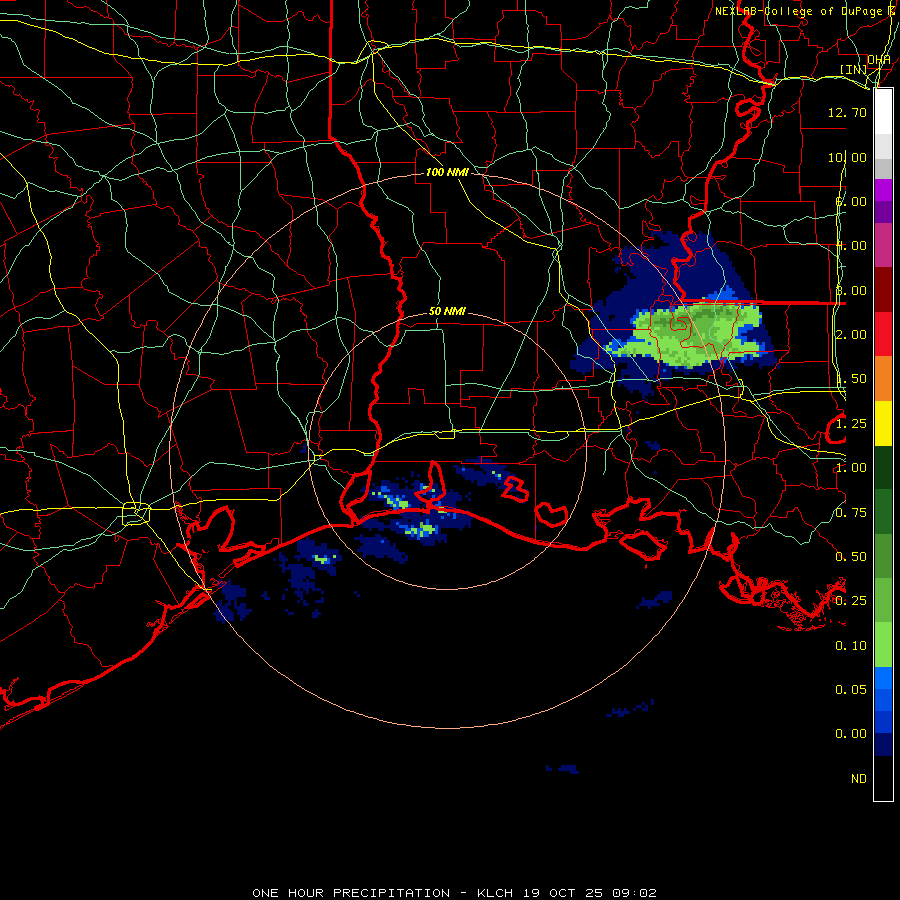Click the 10.00 legend label
Screen dimensions: 900x900
coord(847,157)
